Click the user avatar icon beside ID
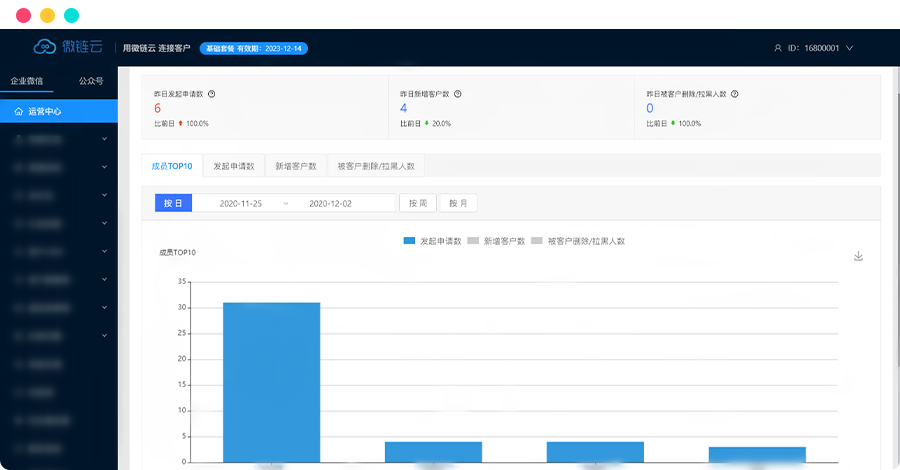This screenshot has height=470, width=900. click(x=778, y=48)
